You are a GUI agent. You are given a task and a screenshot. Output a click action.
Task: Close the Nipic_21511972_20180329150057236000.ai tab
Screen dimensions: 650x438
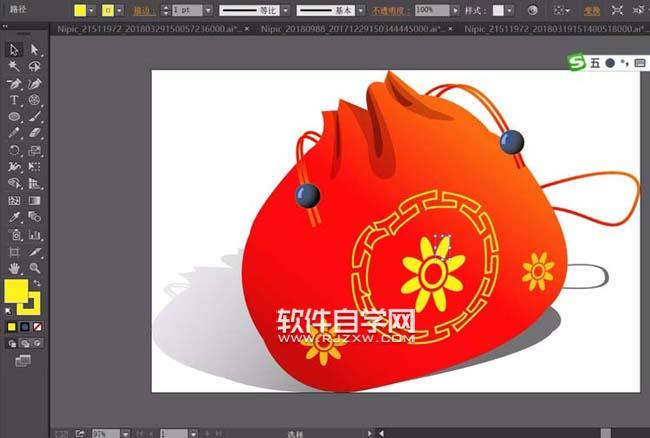coord(247,29)
